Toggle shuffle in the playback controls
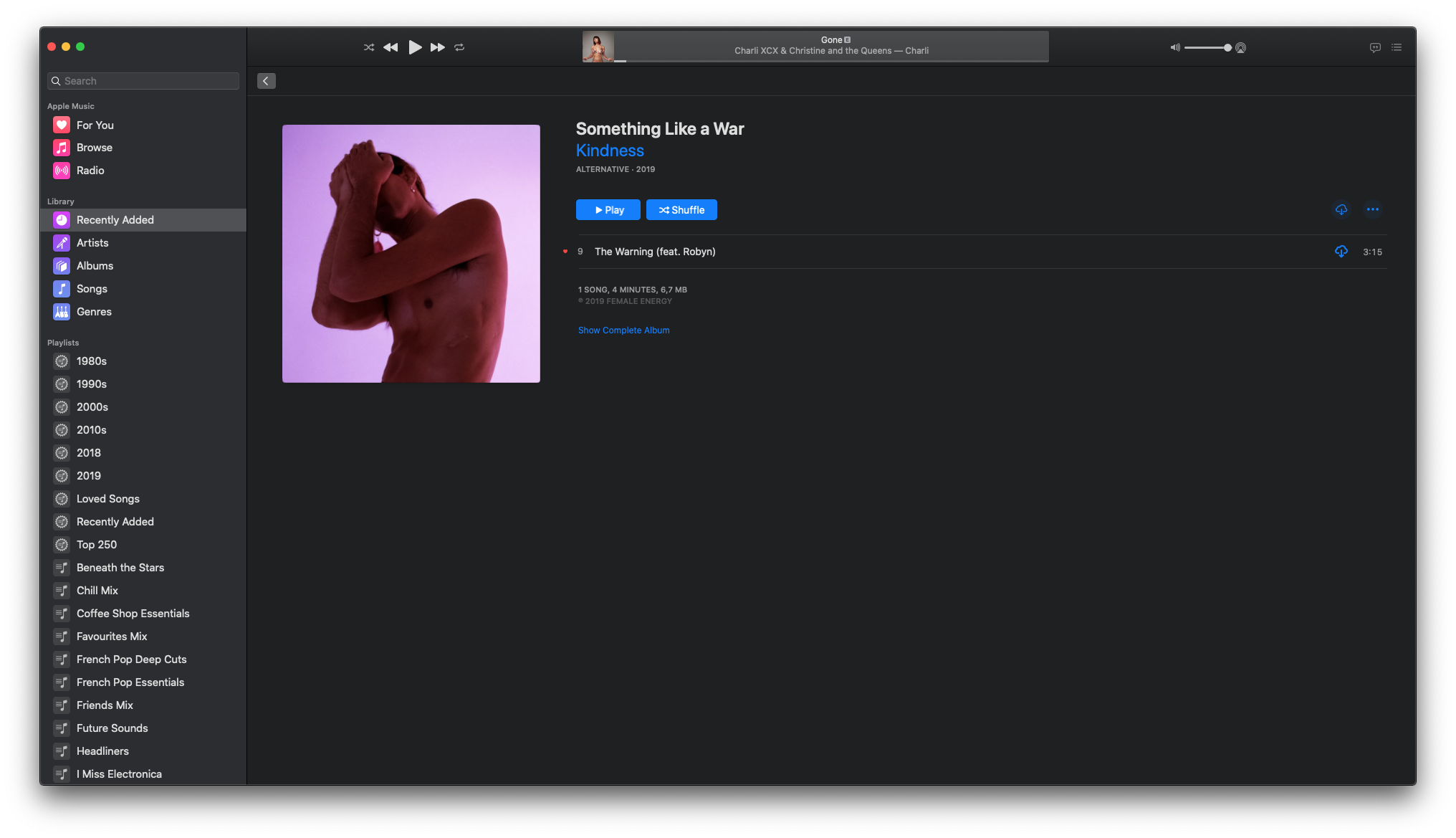This screenshot has height=838, width=1456. tap(369, 47)
